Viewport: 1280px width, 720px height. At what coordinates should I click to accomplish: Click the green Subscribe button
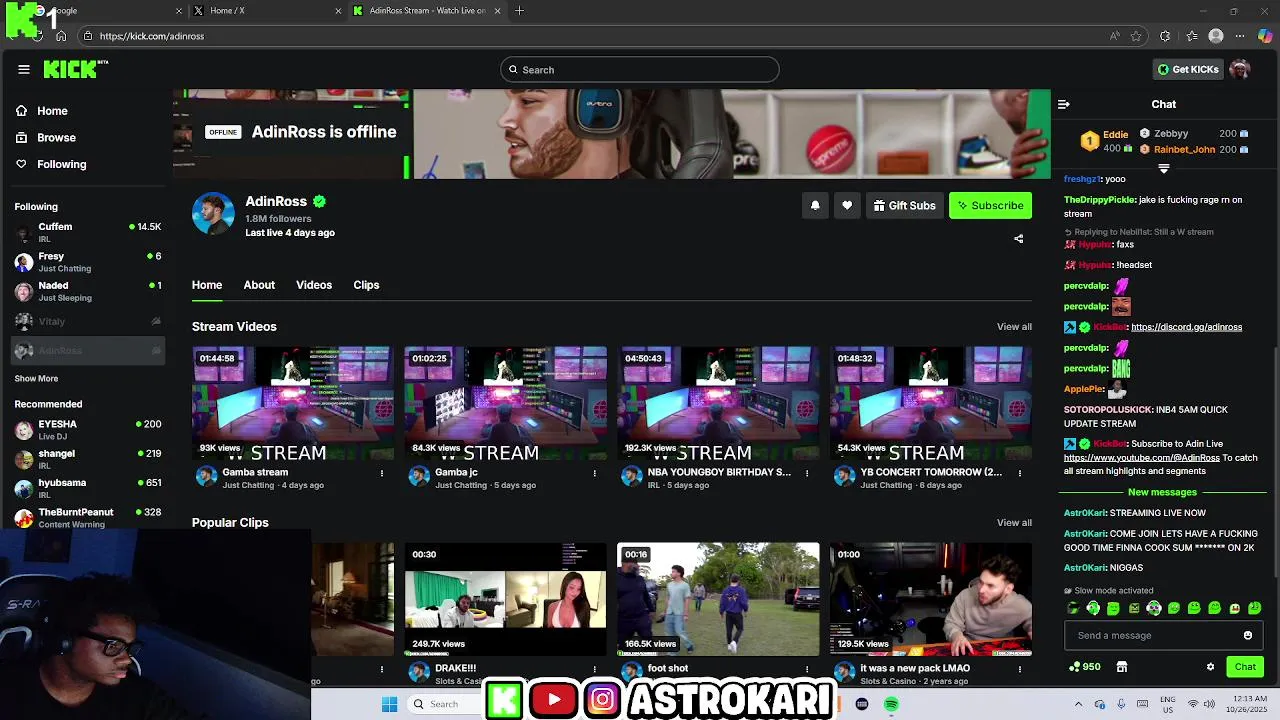pyautogui.click(x=990, y=205)
